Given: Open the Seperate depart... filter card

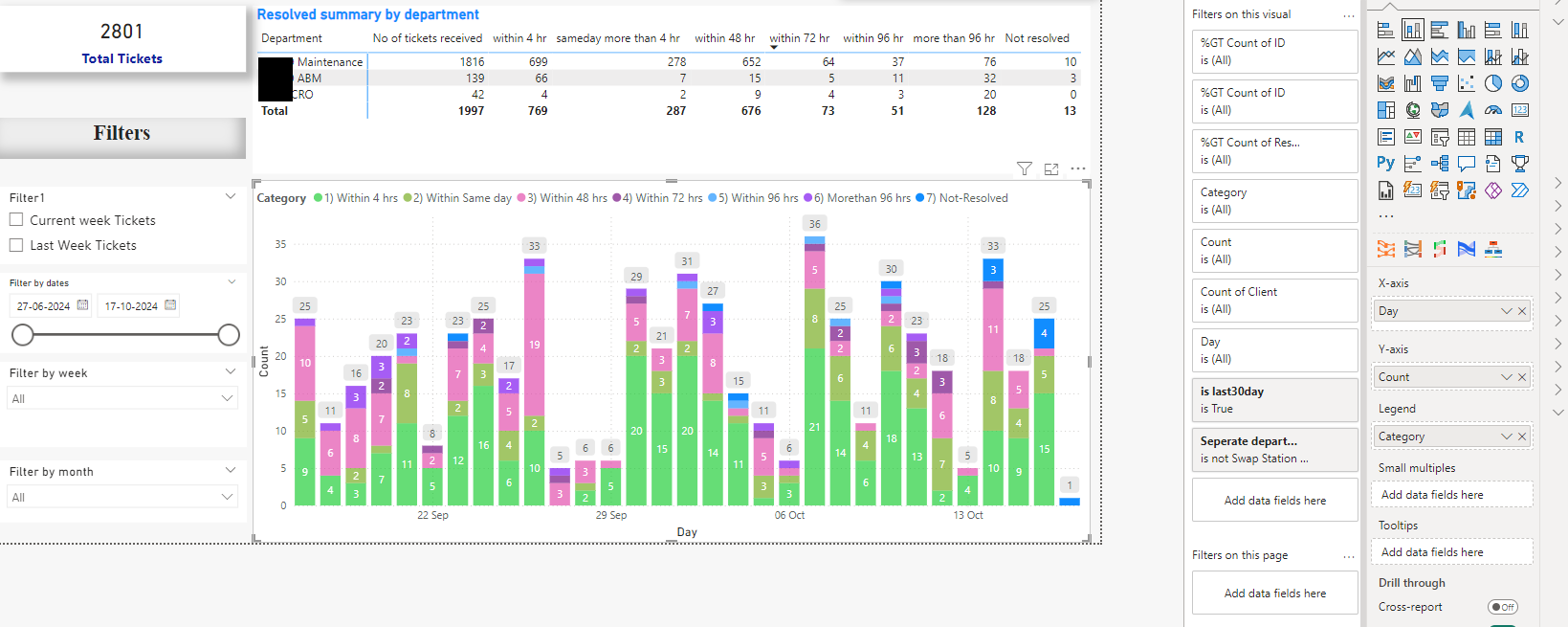Looking at the screenshot, I should click(1275, 450).
